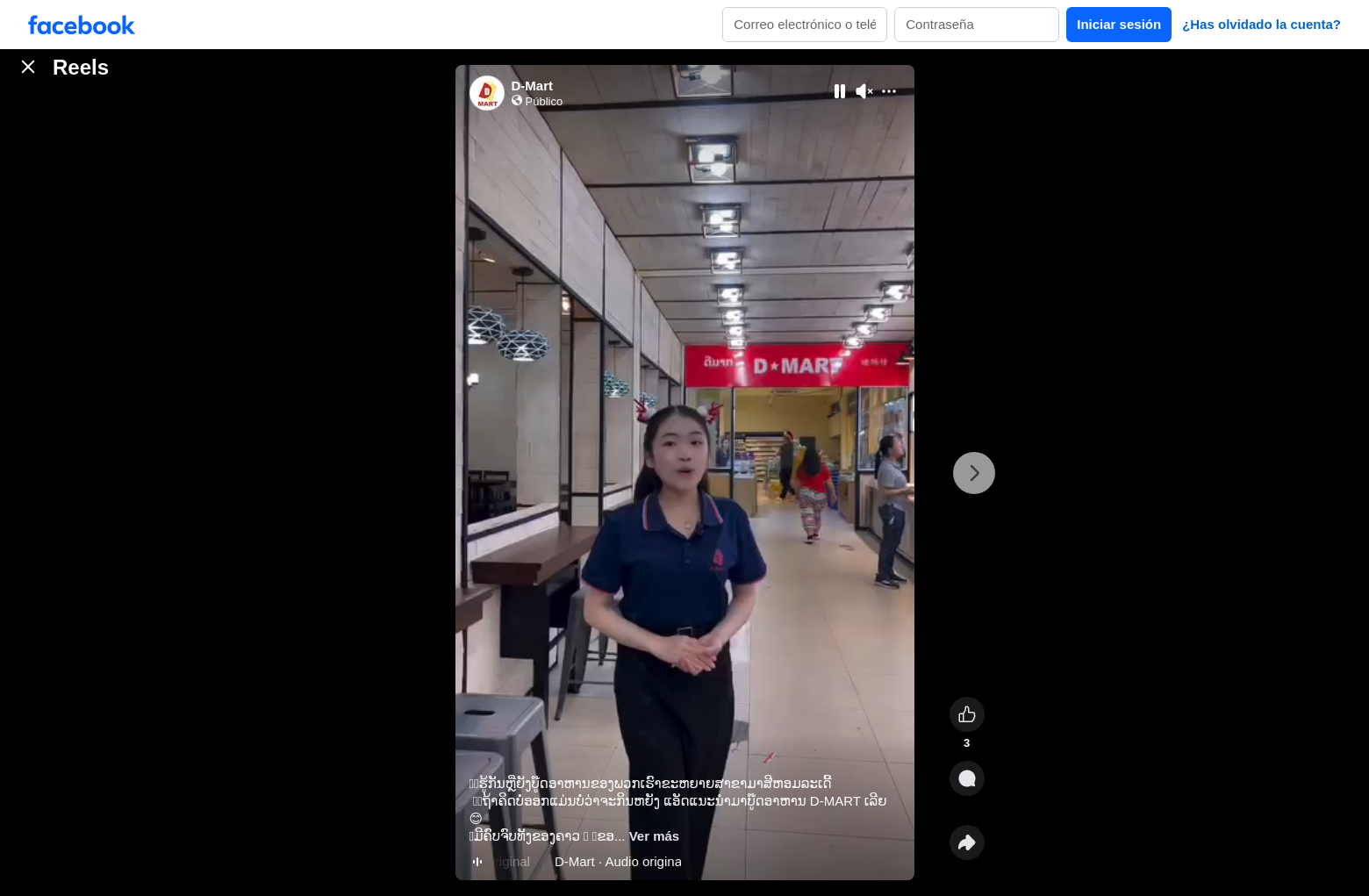Expand caption with Ver más
This screenshot has height=896, width=1369.
point(654,836)
